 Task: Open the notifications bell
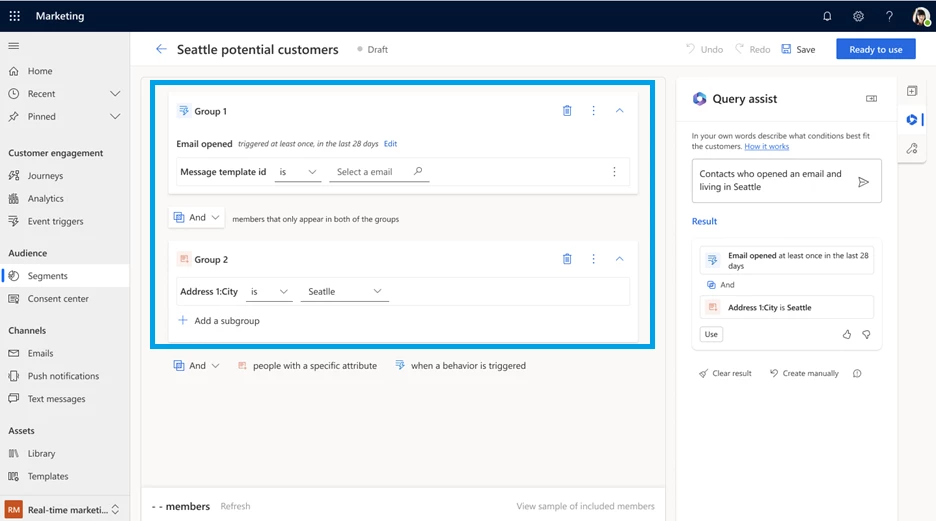[x=827, y=16]
